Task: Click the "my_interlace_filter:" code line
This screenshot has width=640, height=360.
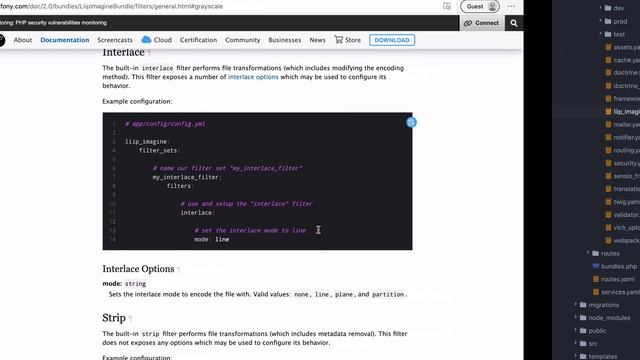Action: click(x=187, y=177)
